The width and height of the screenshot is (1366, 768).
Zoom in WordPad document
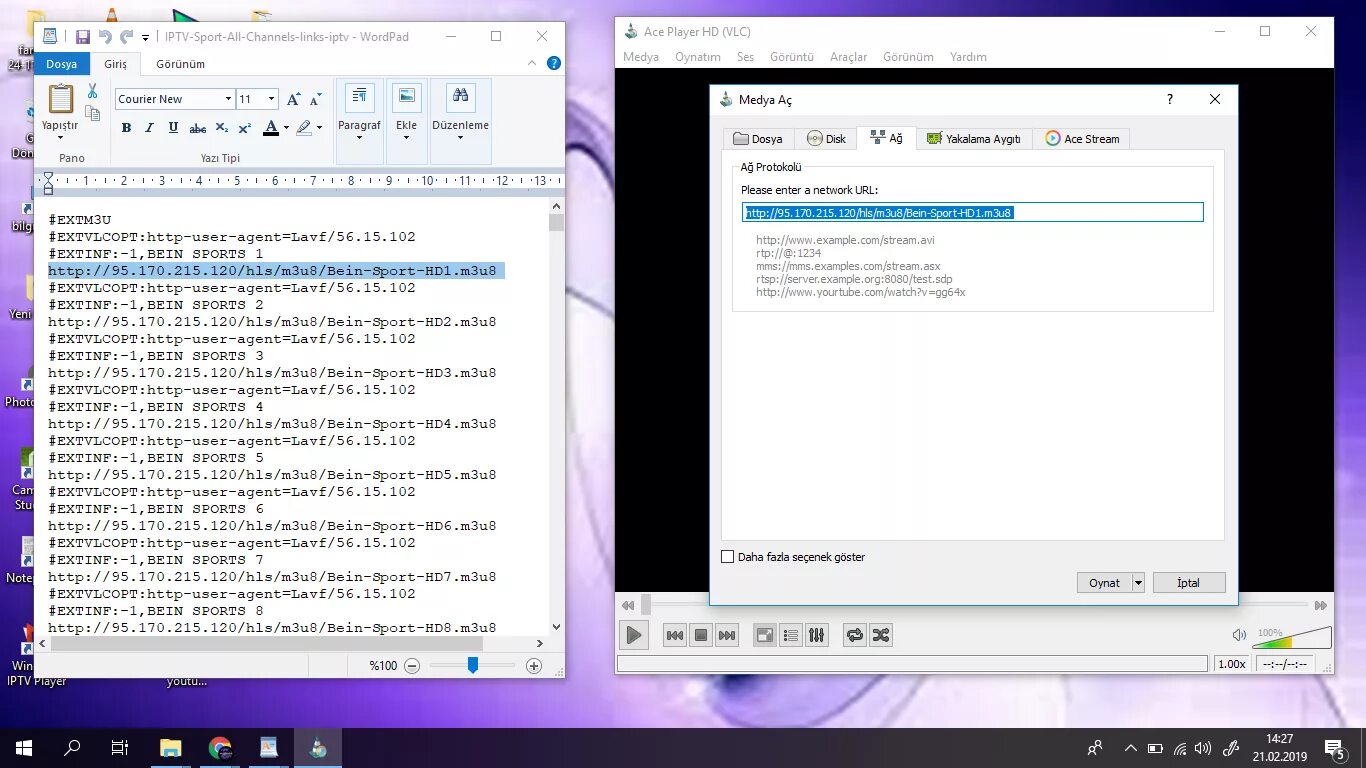534,666
